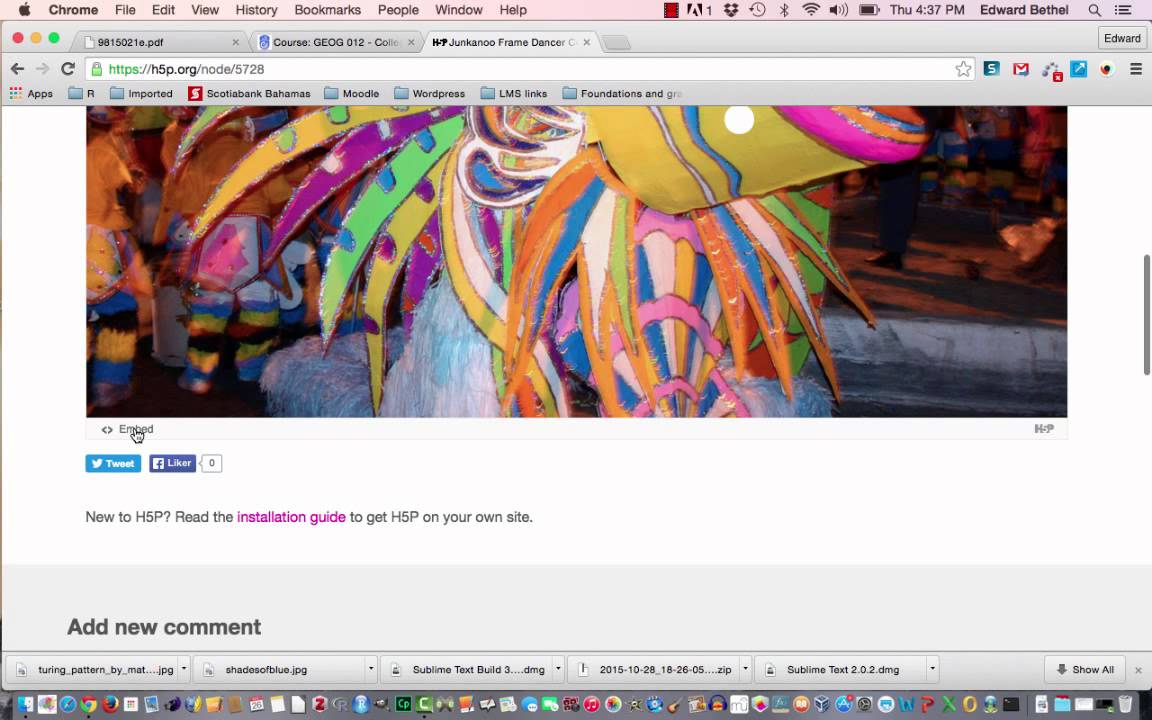
Task: Open the LMS links bookmarks folder
Action: click(x=514, y=93)
